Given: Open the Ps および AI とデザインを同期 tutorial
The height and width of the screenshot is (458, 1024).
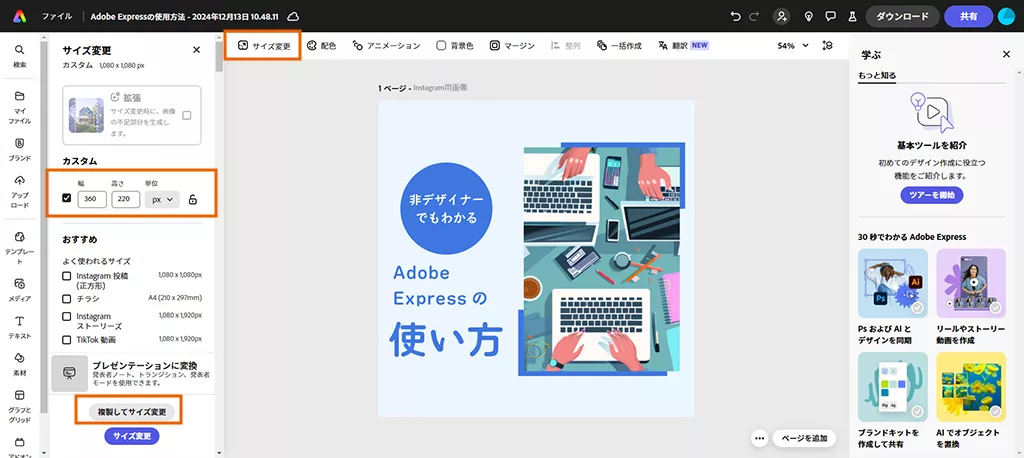Looking at the screenshot, I should tap(893, 297).
